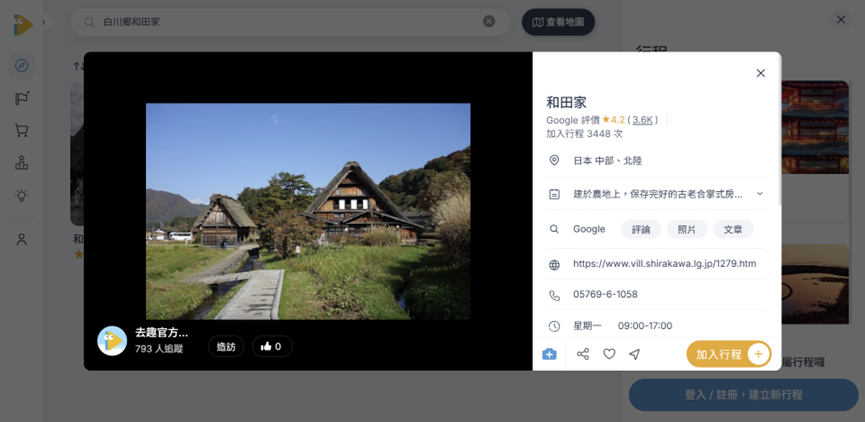Like the photo with the thumbs-up button
The width and height of the screenshot is (865, 422).
pyautogui.click(x=273, y=346)
